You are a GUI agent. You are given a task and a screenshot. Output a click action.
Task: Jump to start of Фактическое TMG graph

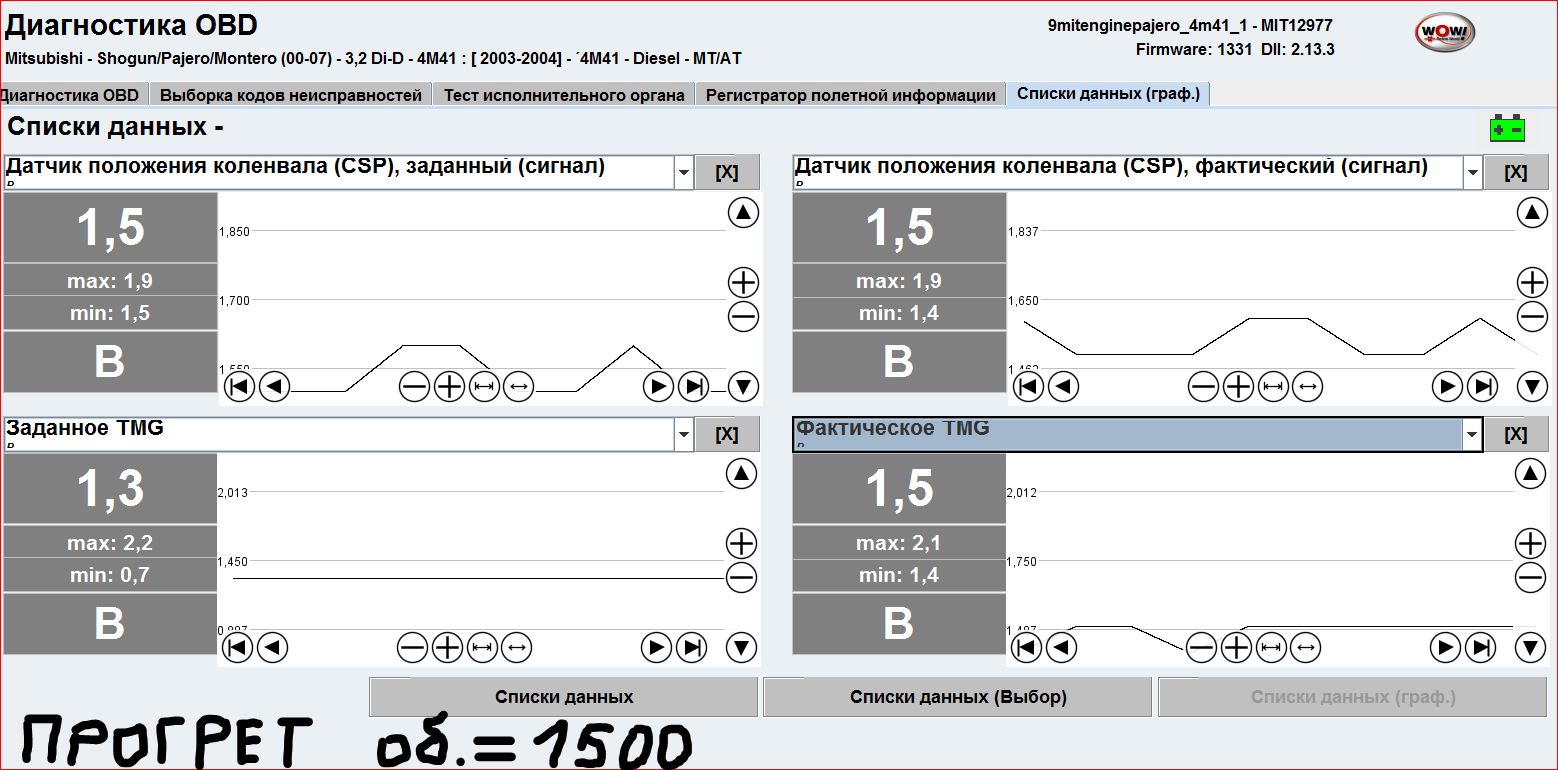pos(1026,648)
